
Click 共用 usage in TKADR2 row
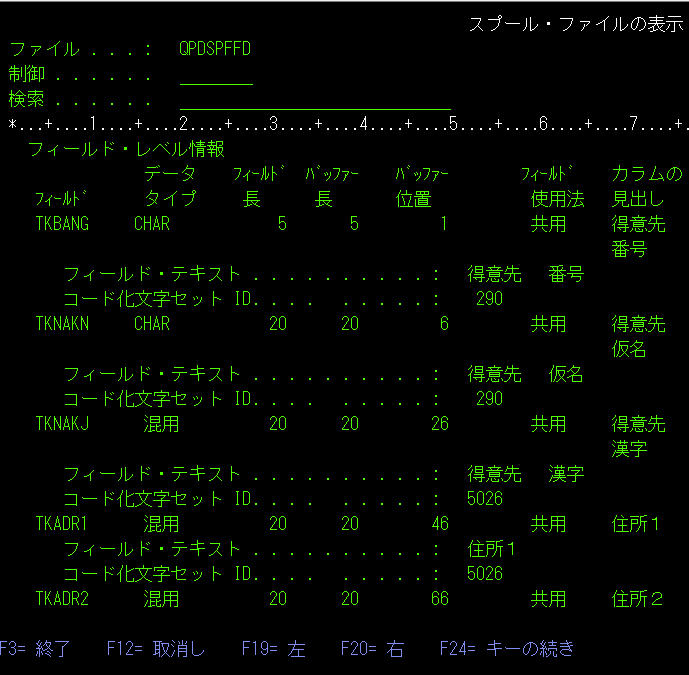(x=548, y=599)
